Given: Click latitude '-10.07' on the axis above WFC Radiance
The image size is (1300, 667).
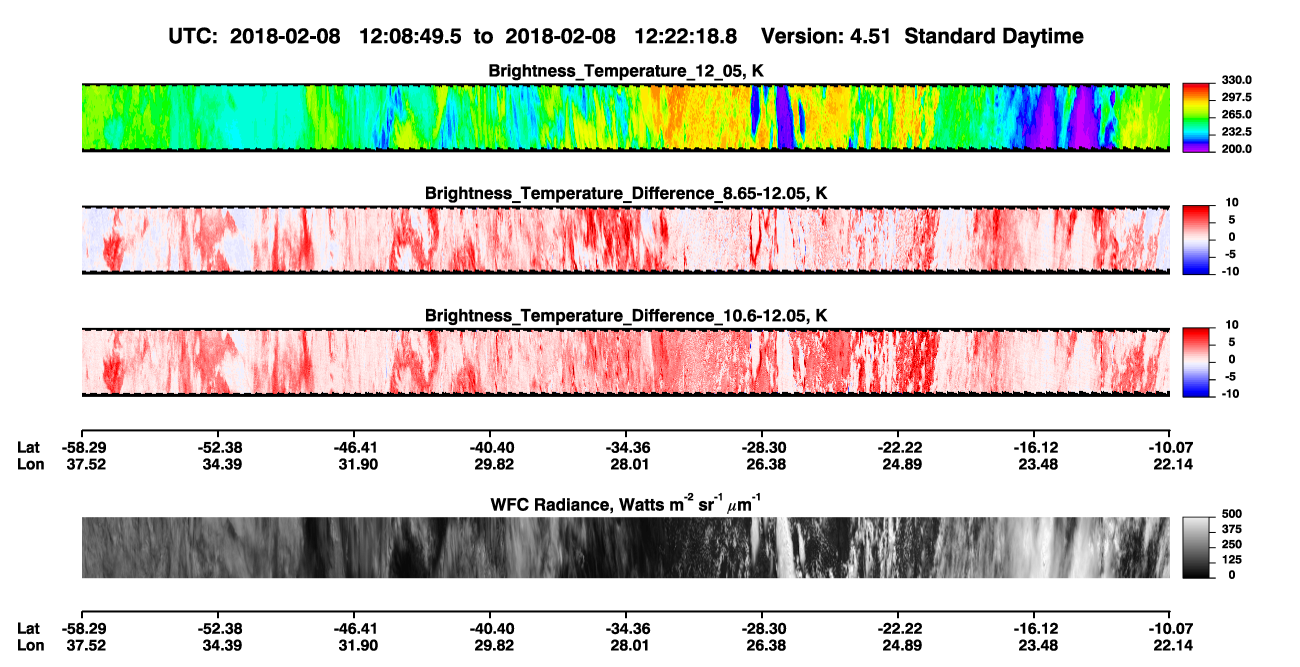Looking at the screenshot, I should pos(1169,447).
